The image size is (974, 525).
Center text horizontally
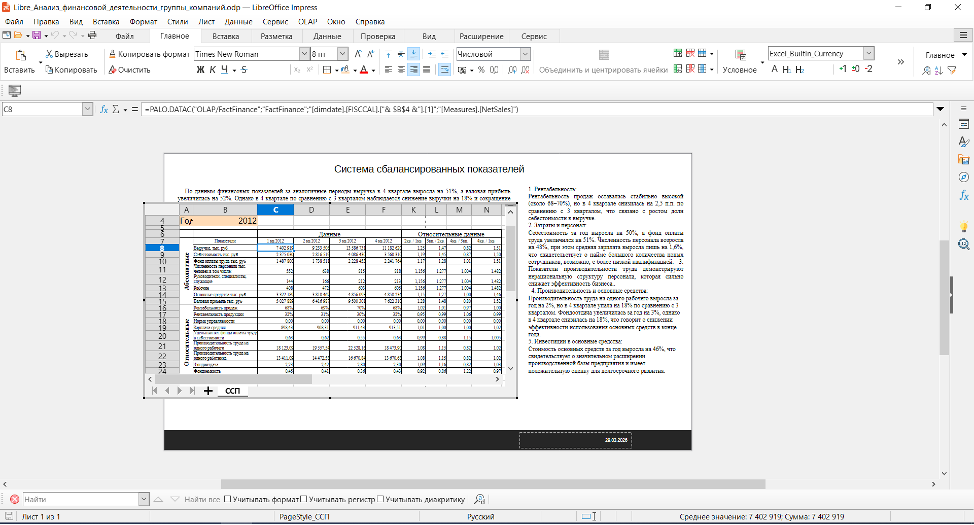click(401, 70)
